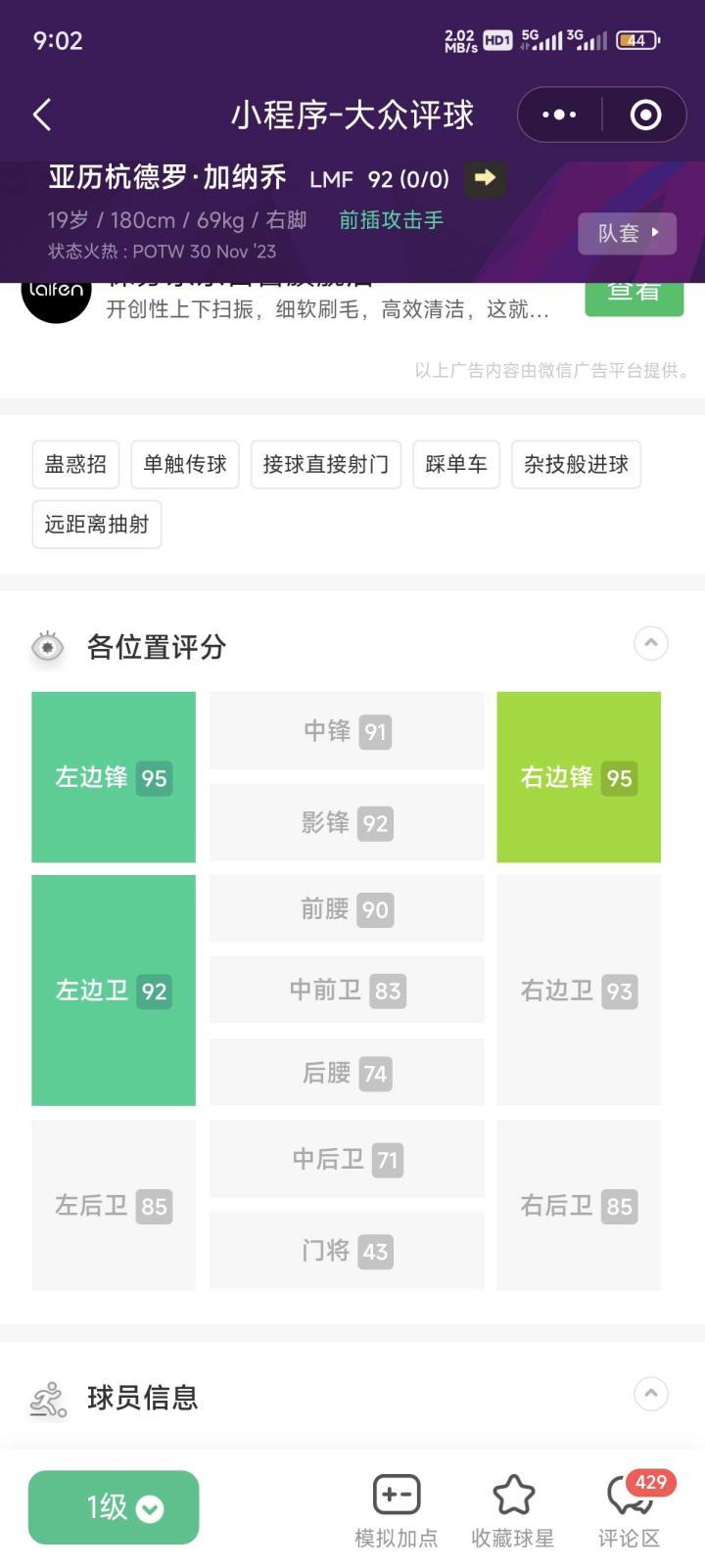The height and width of the screenshot is (1568, 705).
Task: Select the 左边卫 92 position tile
Action: click(114, 991)
